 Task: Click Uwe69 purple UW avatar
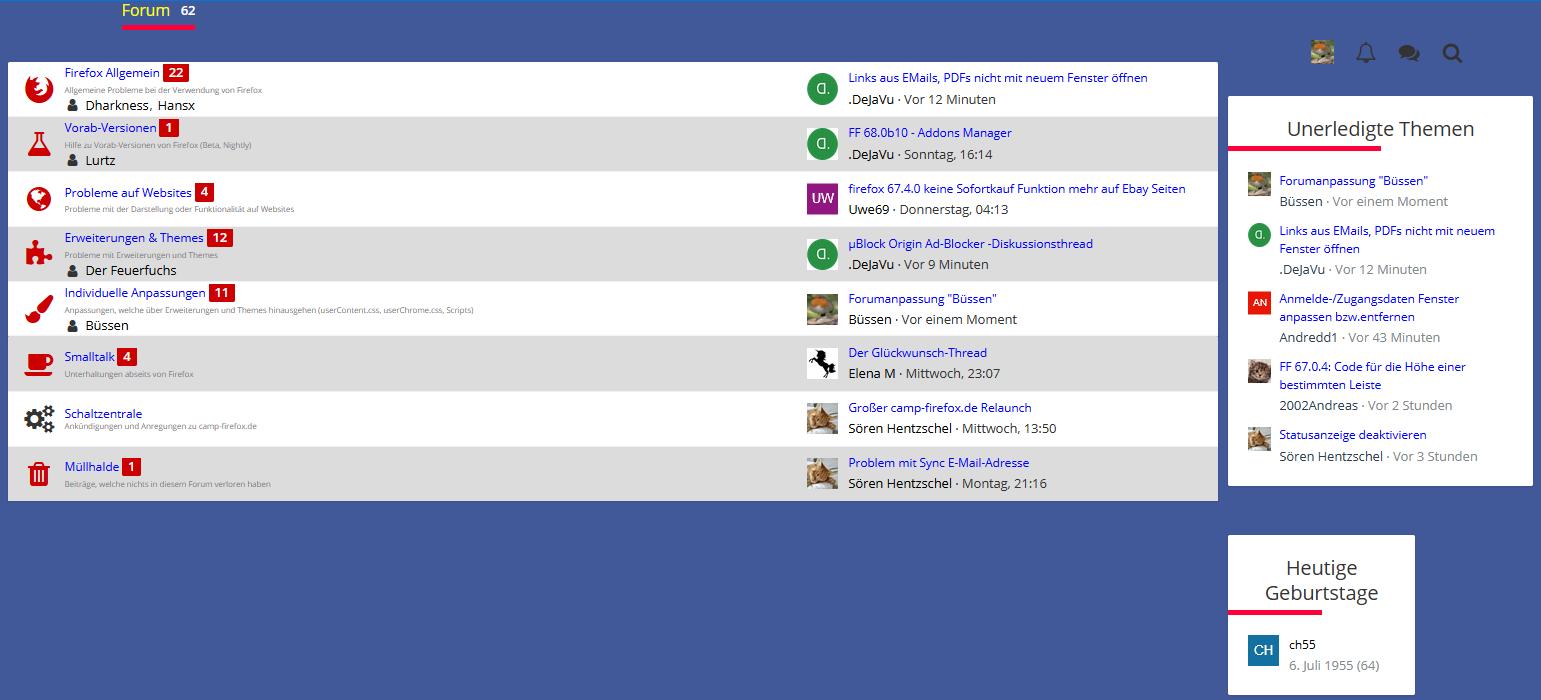coord(822,199)
